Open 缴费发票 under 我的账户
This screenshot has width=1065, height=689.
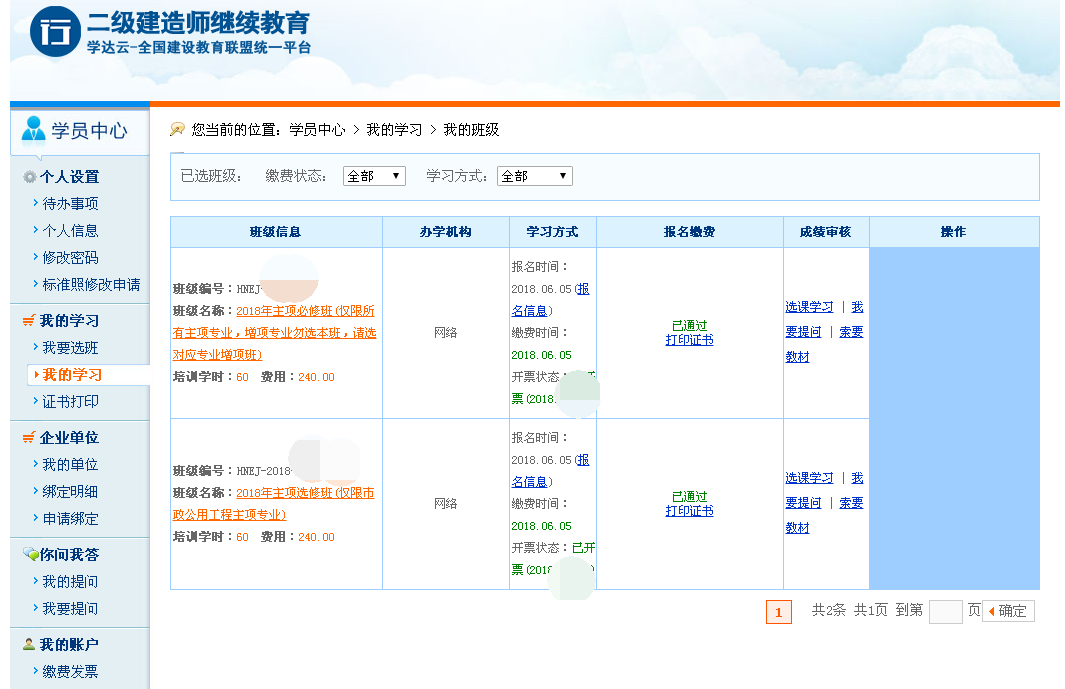[70, 672]
